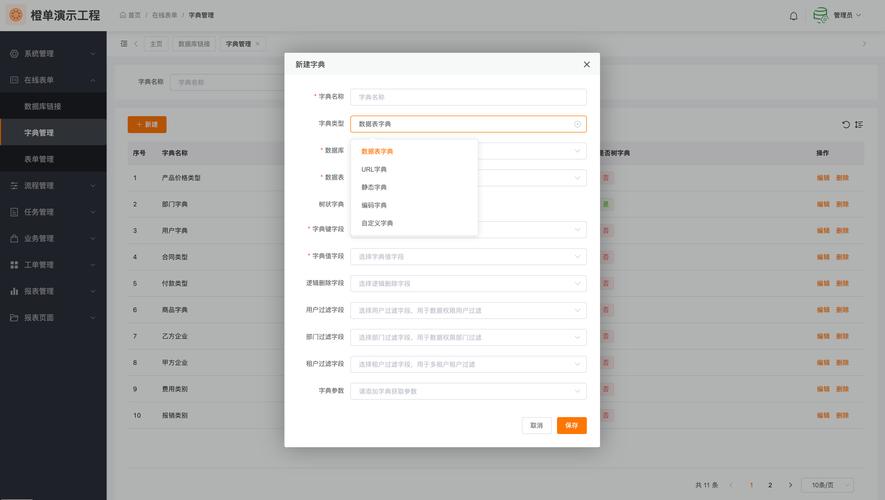Open 表单管理 in the sidebar
Image resolution: width=885 pixels, height=500 pixels.
point(53,159)
